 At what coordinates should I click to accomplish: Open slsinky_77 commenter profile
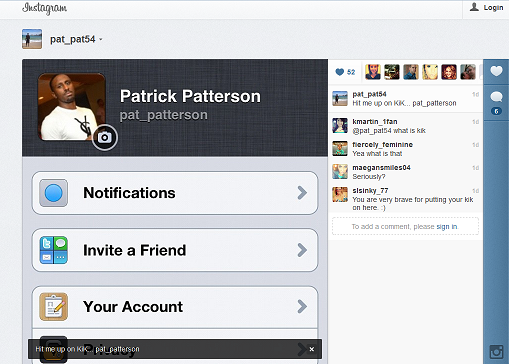(x=370, y=191)
